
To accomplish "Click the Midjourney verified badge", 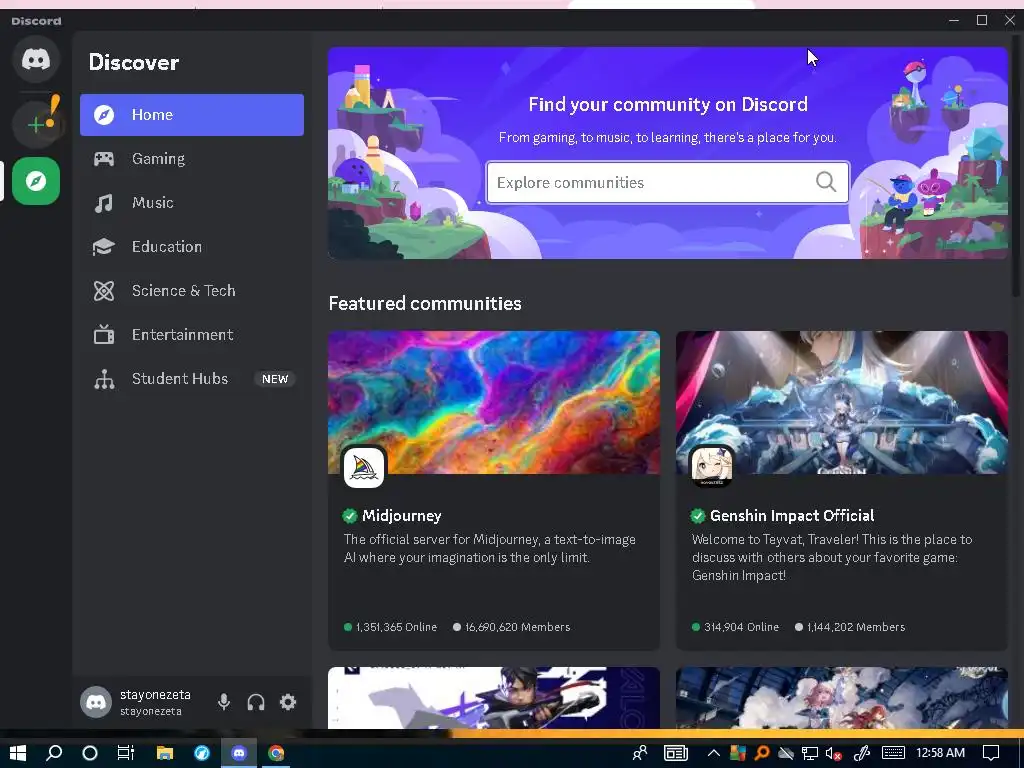I will click(350, 516).
